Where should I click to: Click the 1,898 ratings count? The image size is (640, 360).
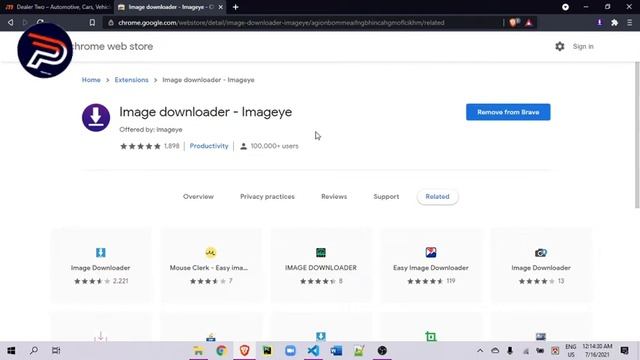tap(171, 146)
